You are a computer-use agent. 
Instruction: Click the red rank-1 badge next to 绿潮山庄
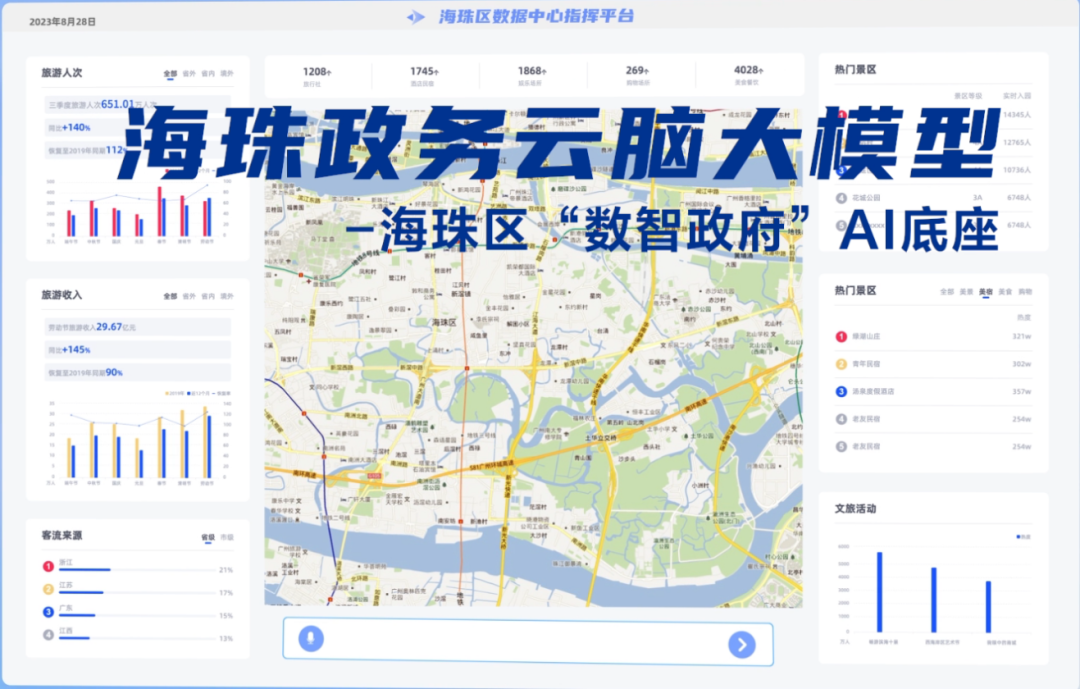[841, 336]
